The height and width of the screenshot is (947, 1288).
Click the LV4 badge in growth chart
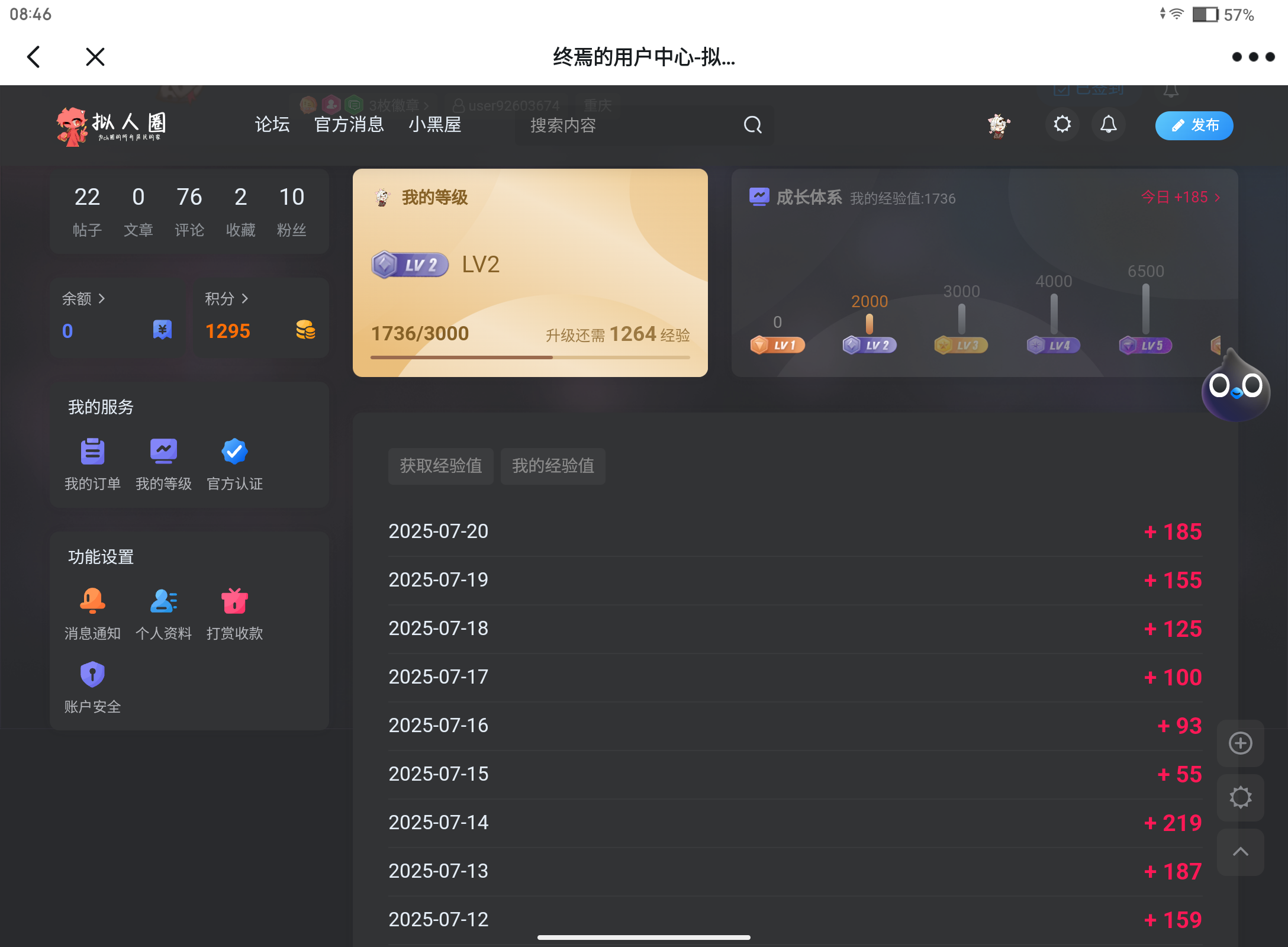pos(1054,345)
